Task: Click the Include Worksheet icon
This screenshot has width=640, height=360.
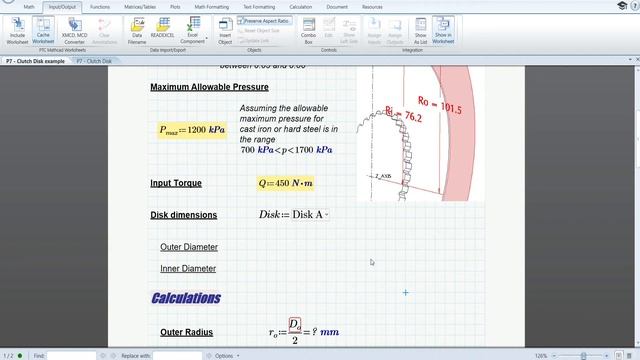Action: tap(17, 30)
